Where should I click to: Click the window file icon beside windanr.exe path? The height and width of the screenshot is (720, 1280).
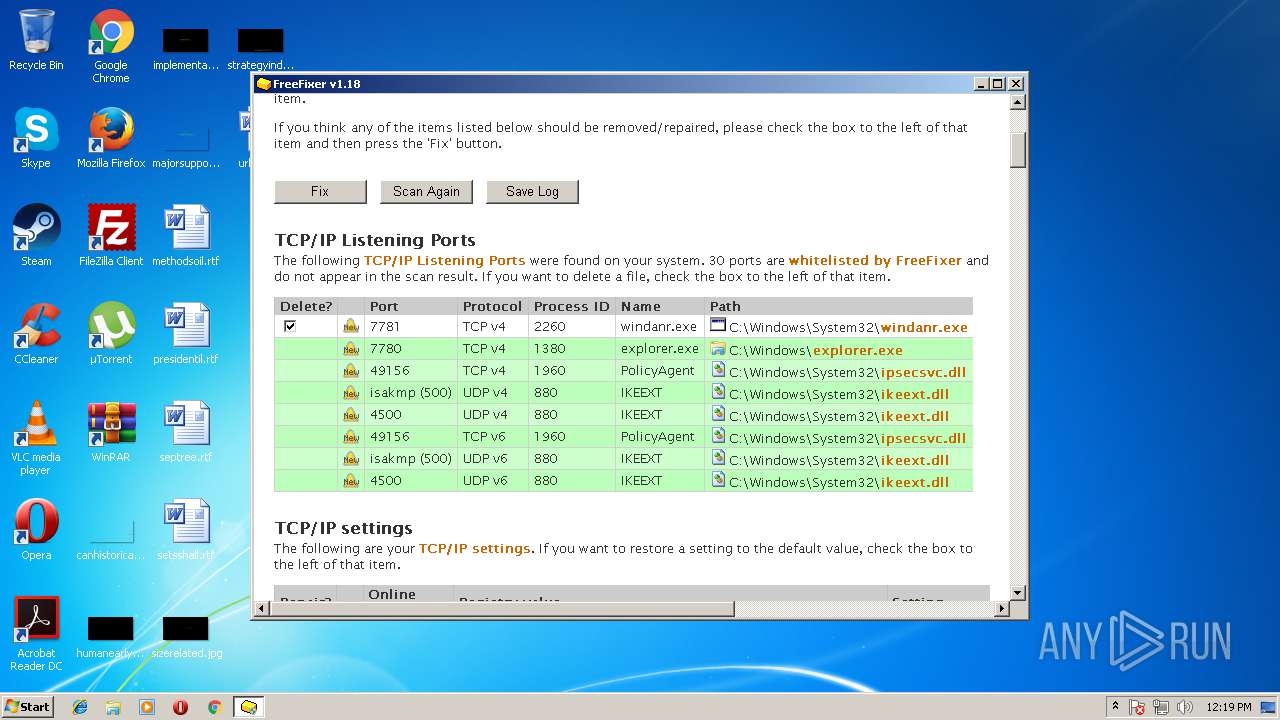click(x=717, y=325)
